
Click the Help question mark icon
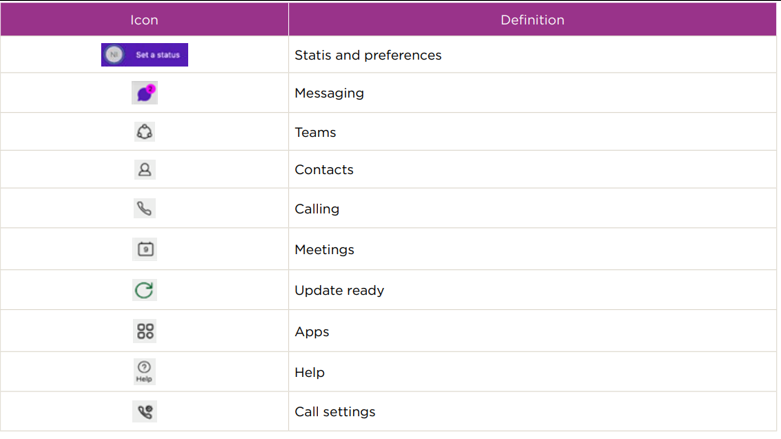coord(144,371)
